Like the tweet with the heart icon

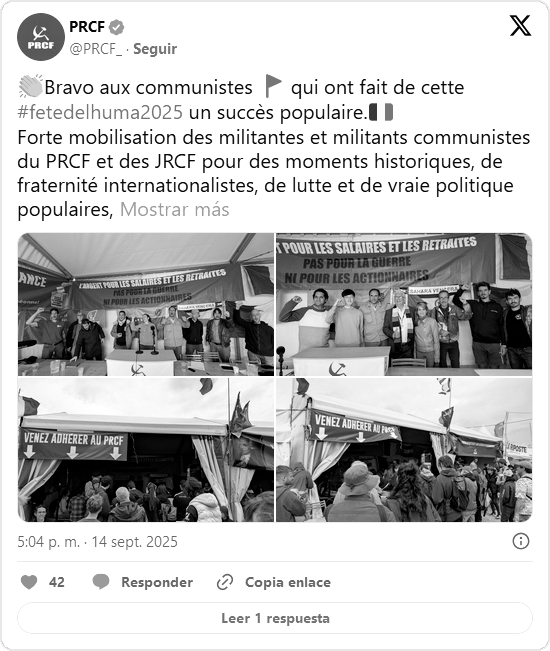point(29,582)
